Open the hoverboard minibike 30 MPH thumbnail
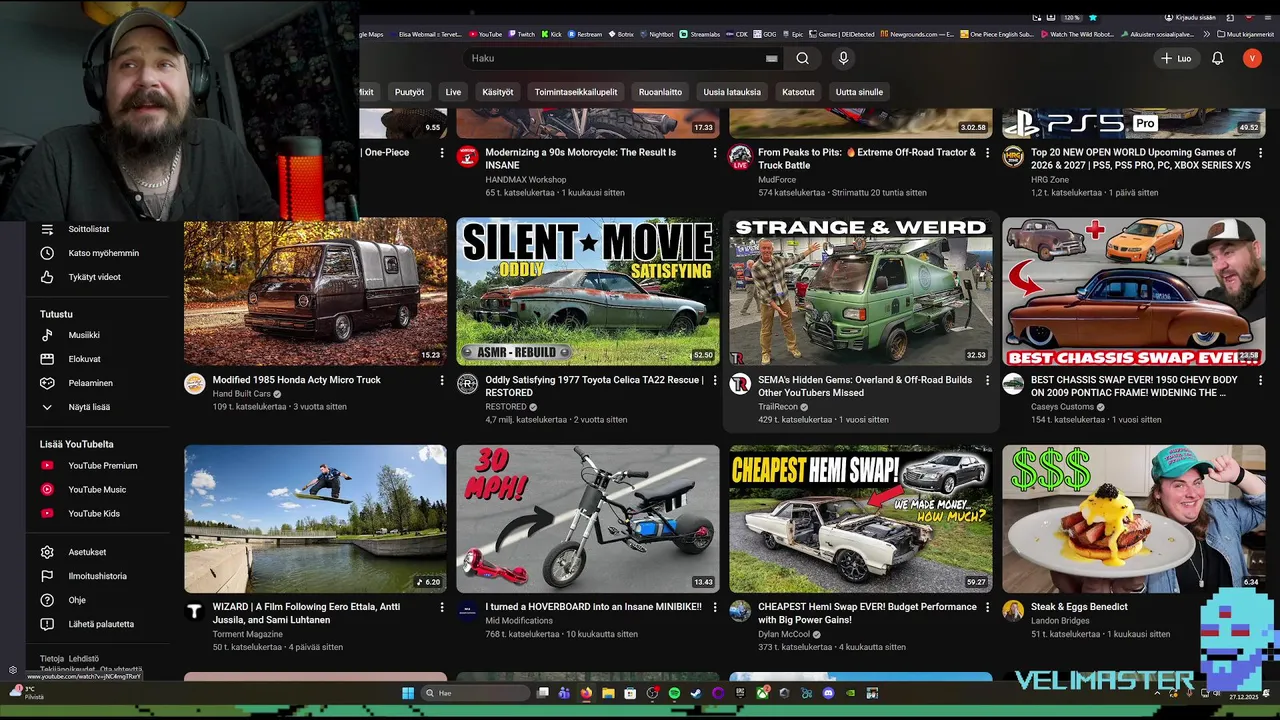This screenshot has width=1280, height=720. coord(588,519)
